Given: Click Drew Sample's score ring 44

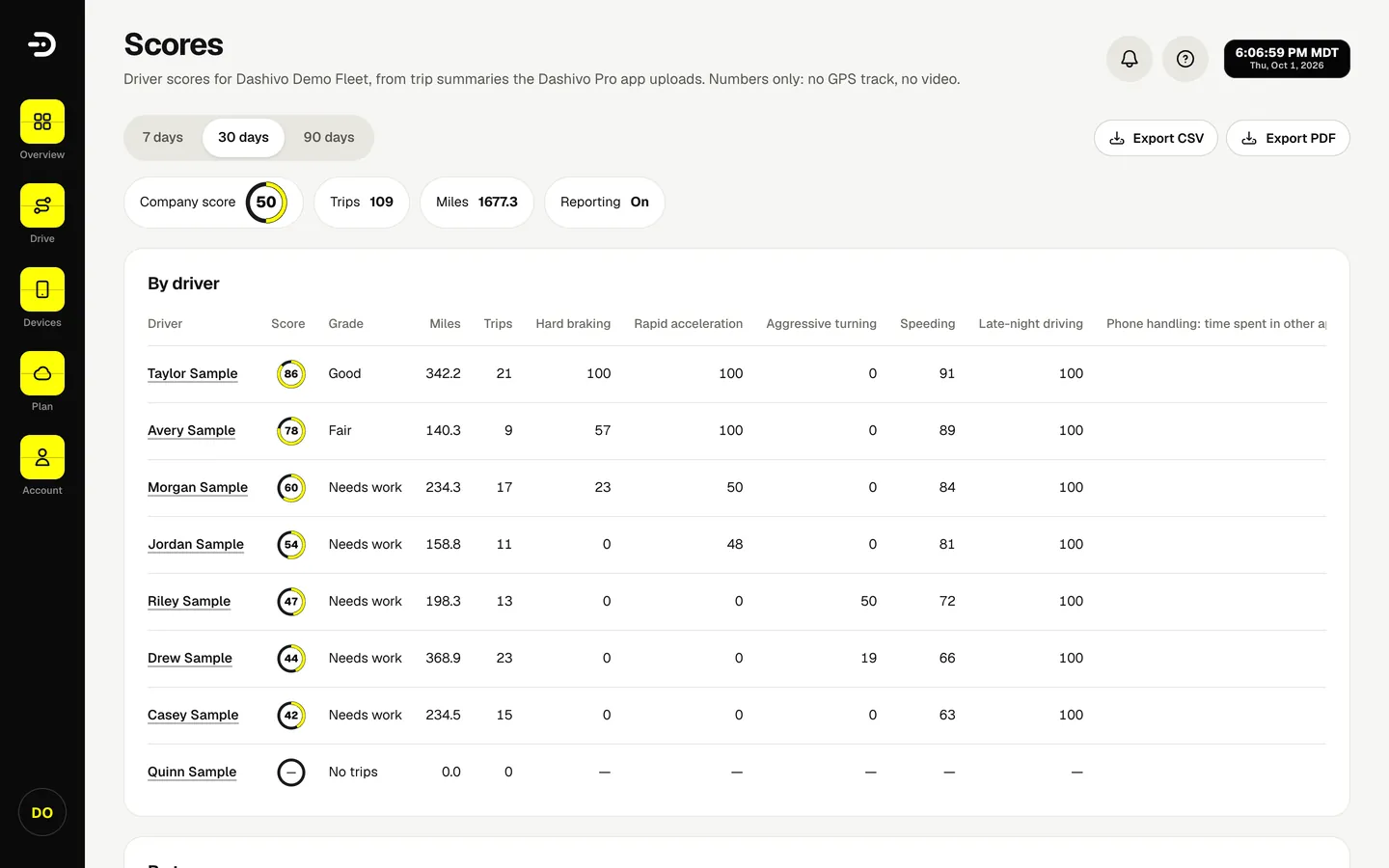Looking at the screenshot, I should (291, 659).
